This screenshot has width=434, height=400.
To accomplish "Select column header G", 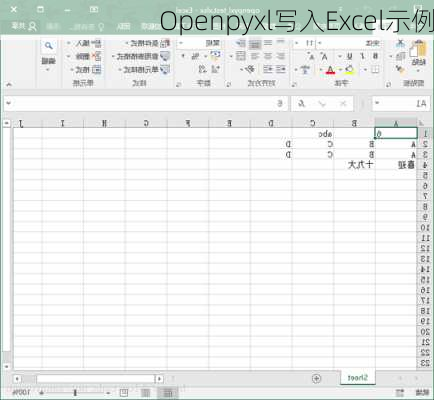I will pyautogui.click(x=146, y=124).
